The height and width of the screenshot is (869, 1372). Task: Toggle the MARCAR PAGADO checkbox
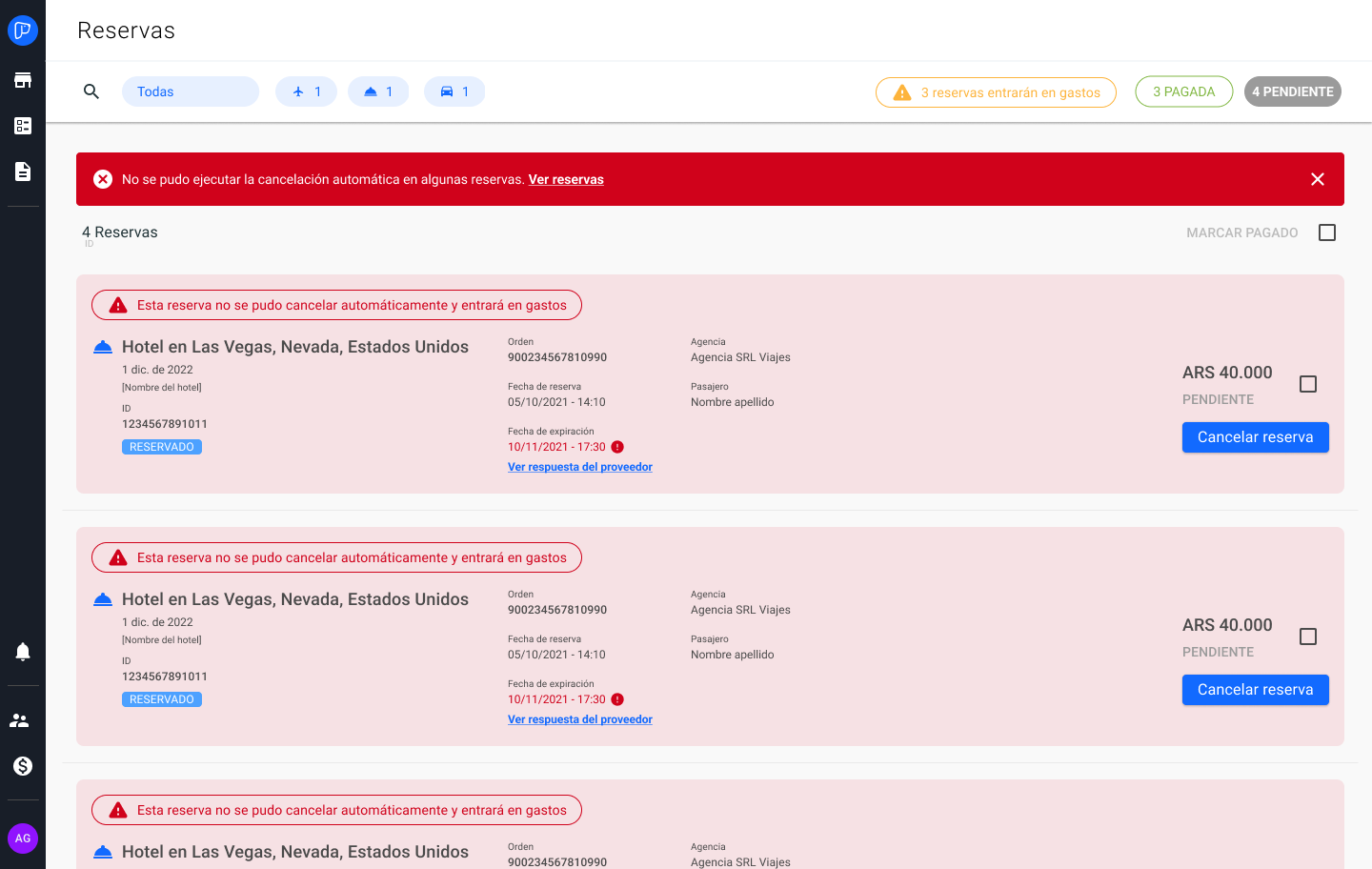(x=1326, y=232)
